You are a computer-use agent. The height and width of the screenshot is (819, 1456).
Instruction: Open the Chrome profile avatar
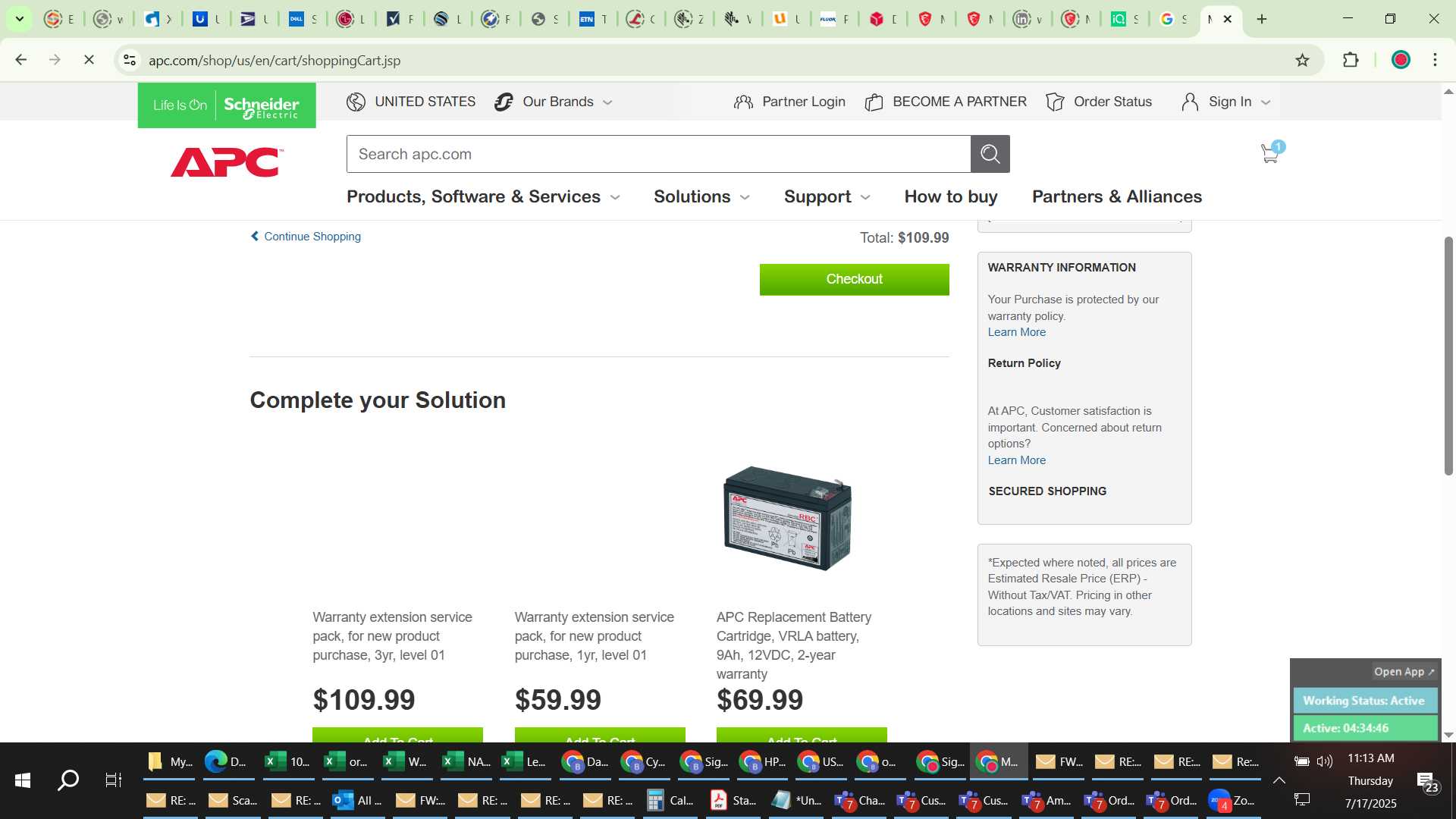coord(1401,60)
